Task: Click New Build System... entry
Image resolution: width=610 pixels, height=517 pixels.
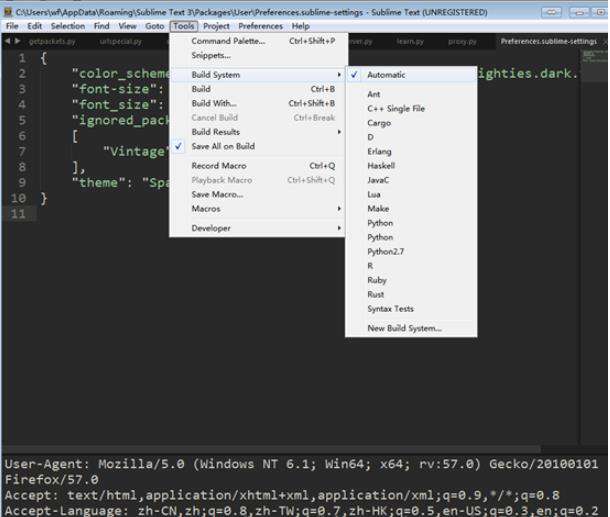Action: click(x=411, y=328)
